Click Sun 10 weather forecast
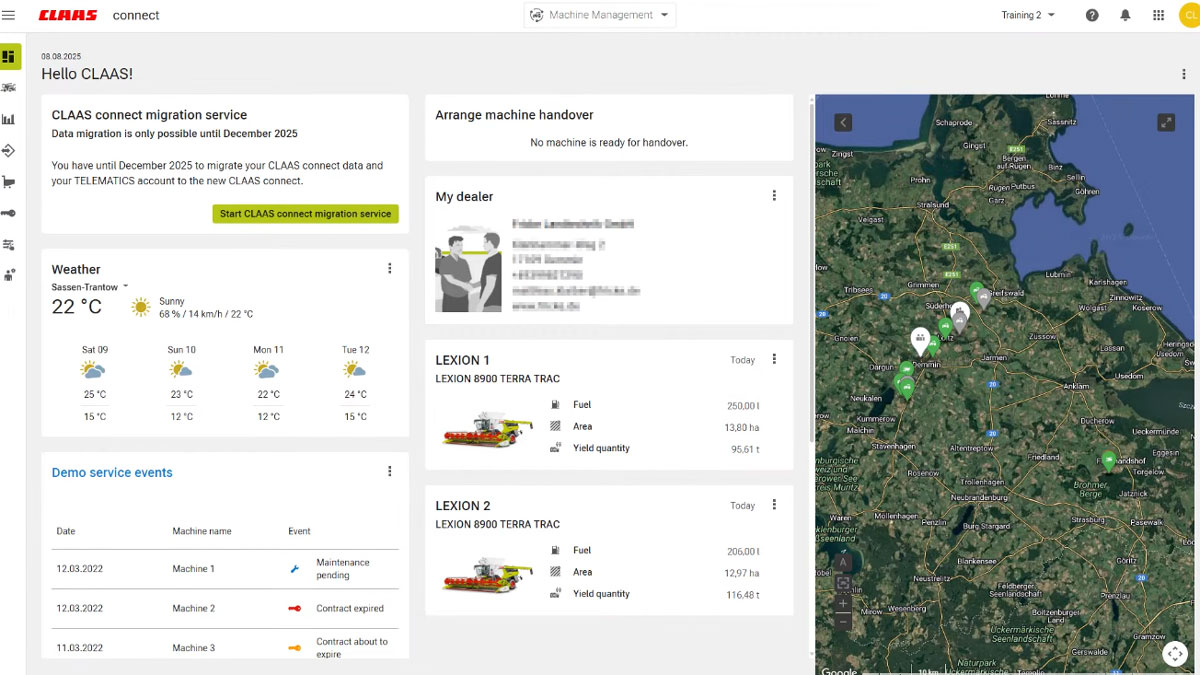 (x=181, y=383)
